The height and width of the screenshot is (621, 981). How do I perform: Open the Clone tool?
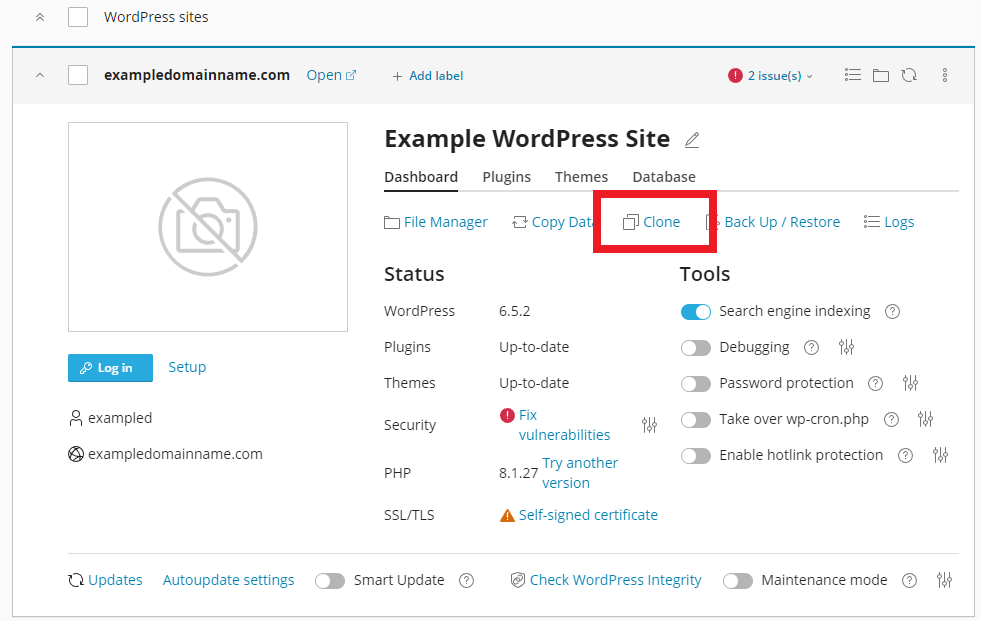coord(654,221)
